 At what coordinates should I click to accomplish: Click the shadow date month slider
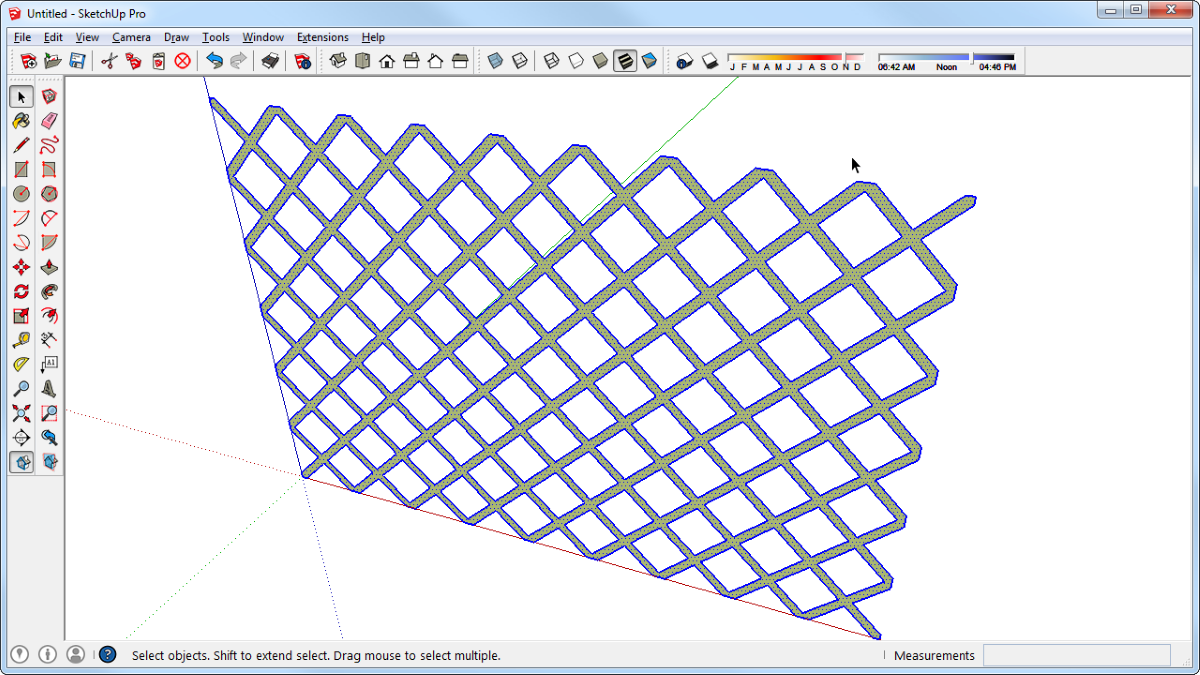[795, 57]
